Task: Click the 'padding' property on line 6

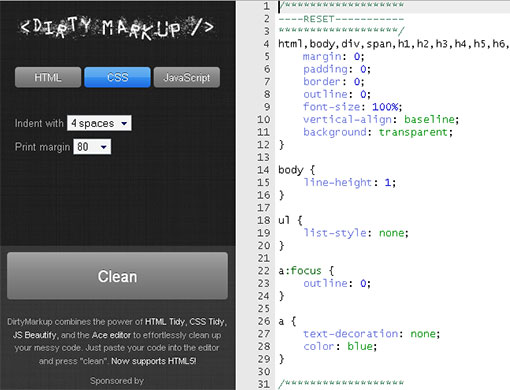Action: [325, 69]
